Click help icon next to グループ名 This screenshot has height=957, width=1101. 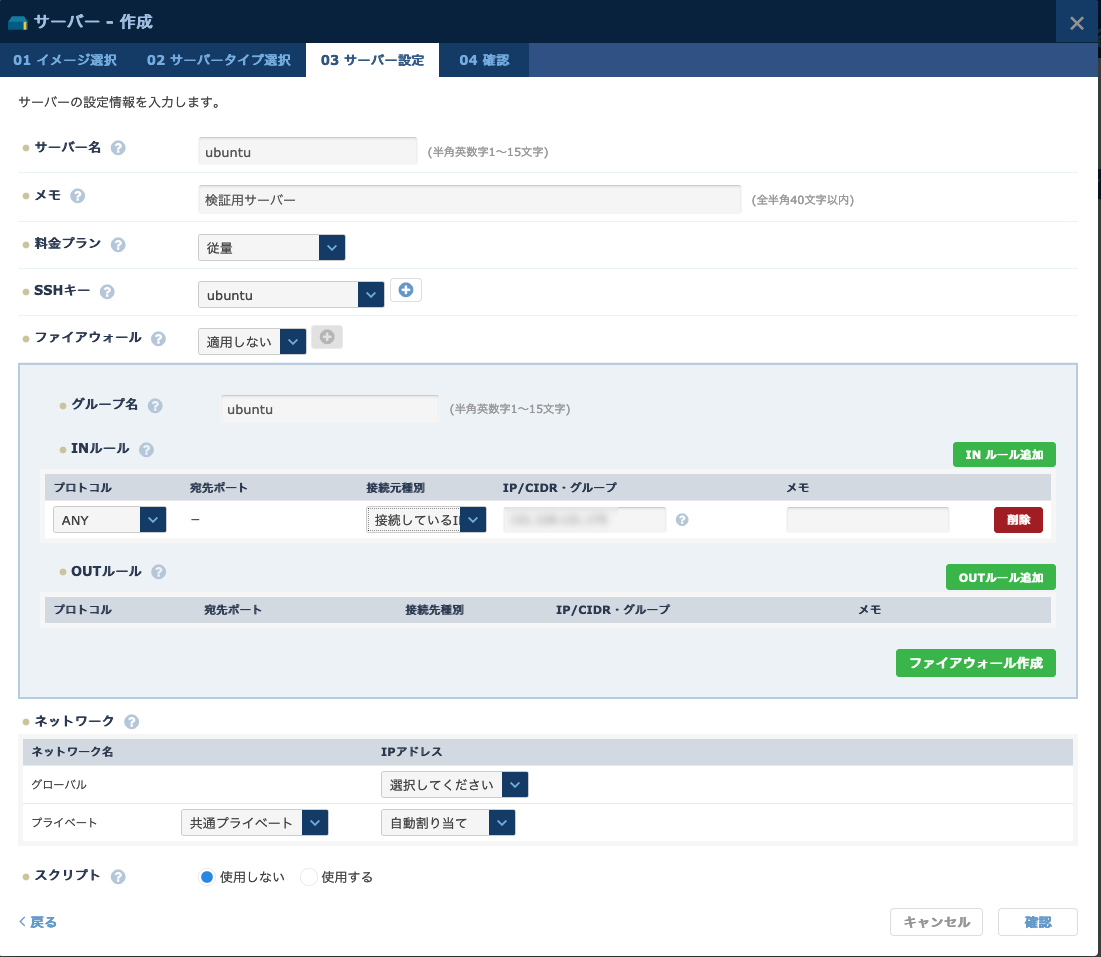155,406
